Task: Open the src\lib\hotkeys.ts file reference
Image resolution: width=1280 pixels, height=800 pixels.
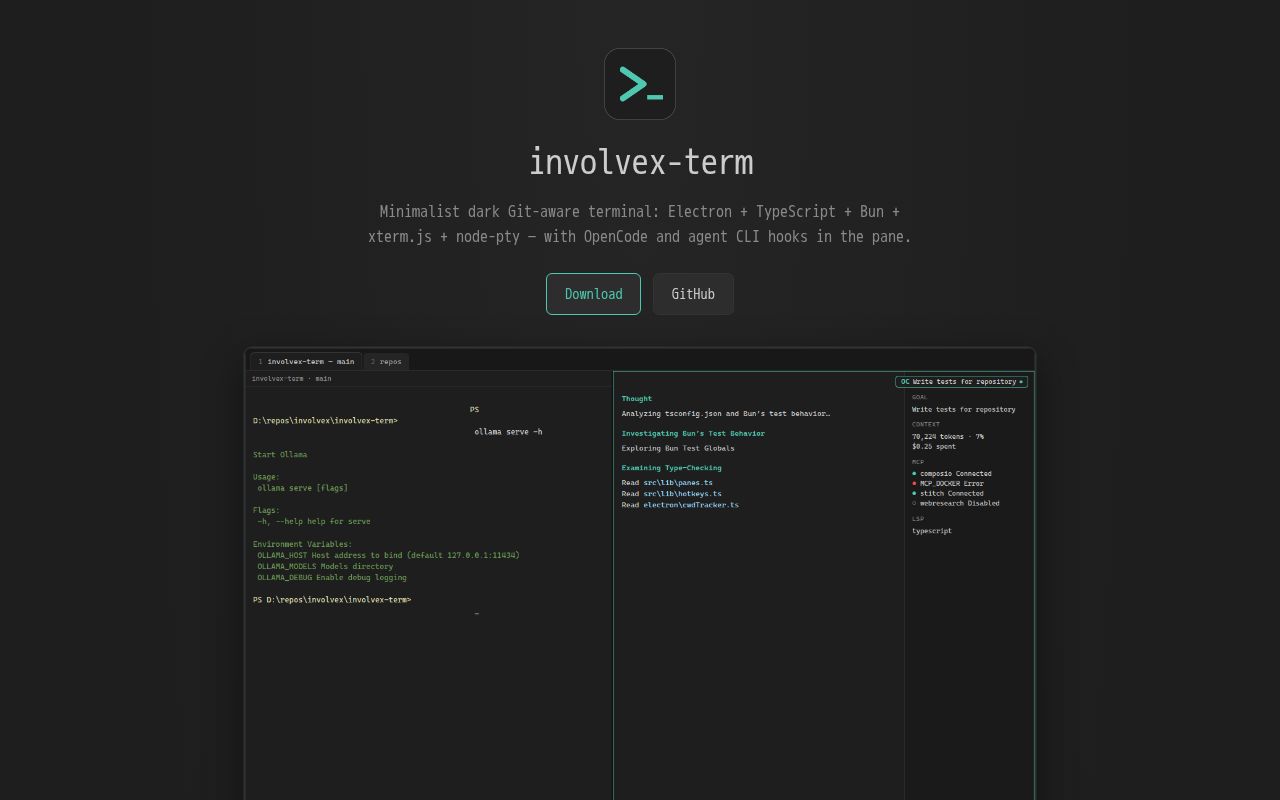Action: click(682, 494)
